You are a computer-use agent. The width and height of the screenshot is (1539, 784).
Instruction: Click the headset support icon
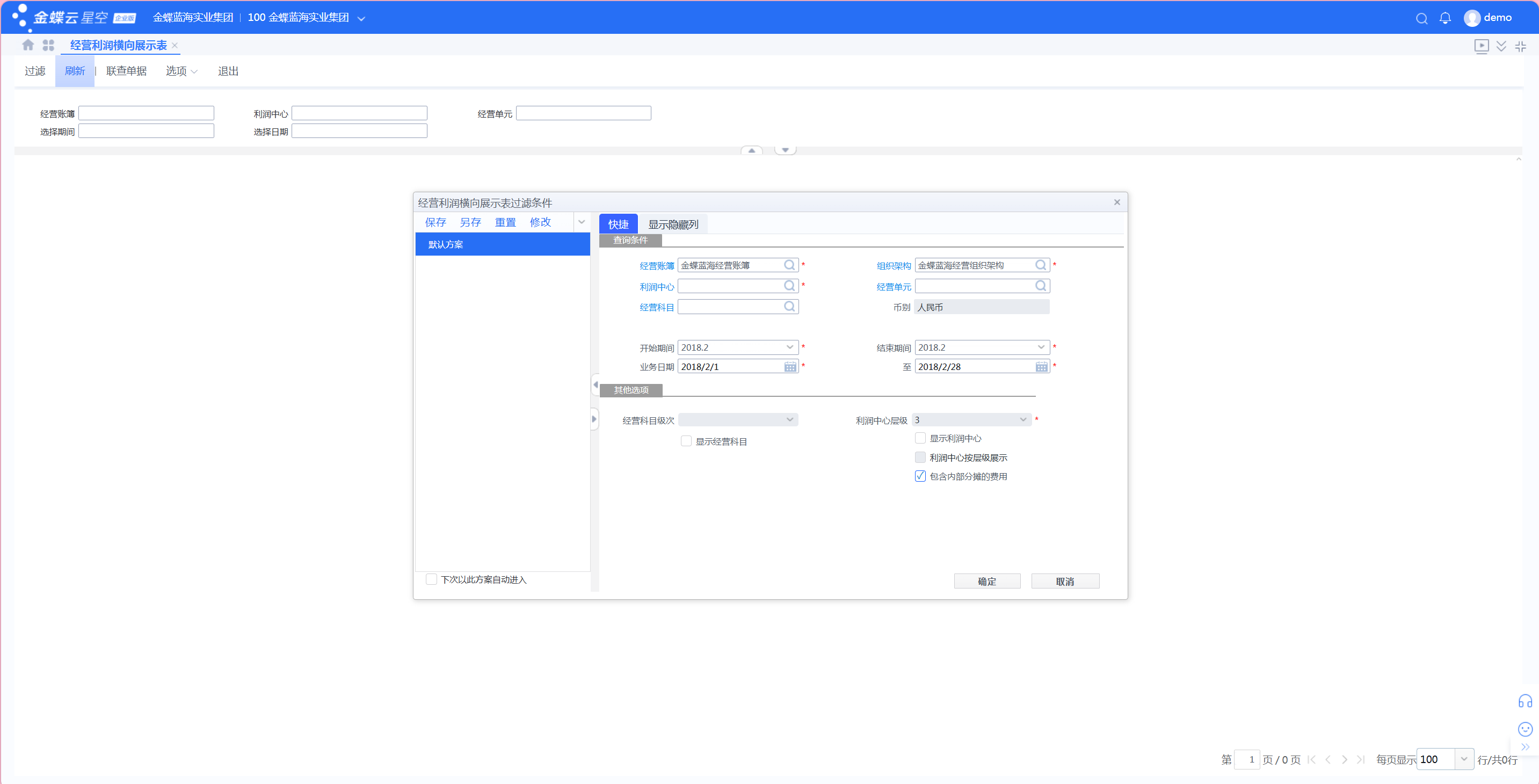pos(1525,701)
